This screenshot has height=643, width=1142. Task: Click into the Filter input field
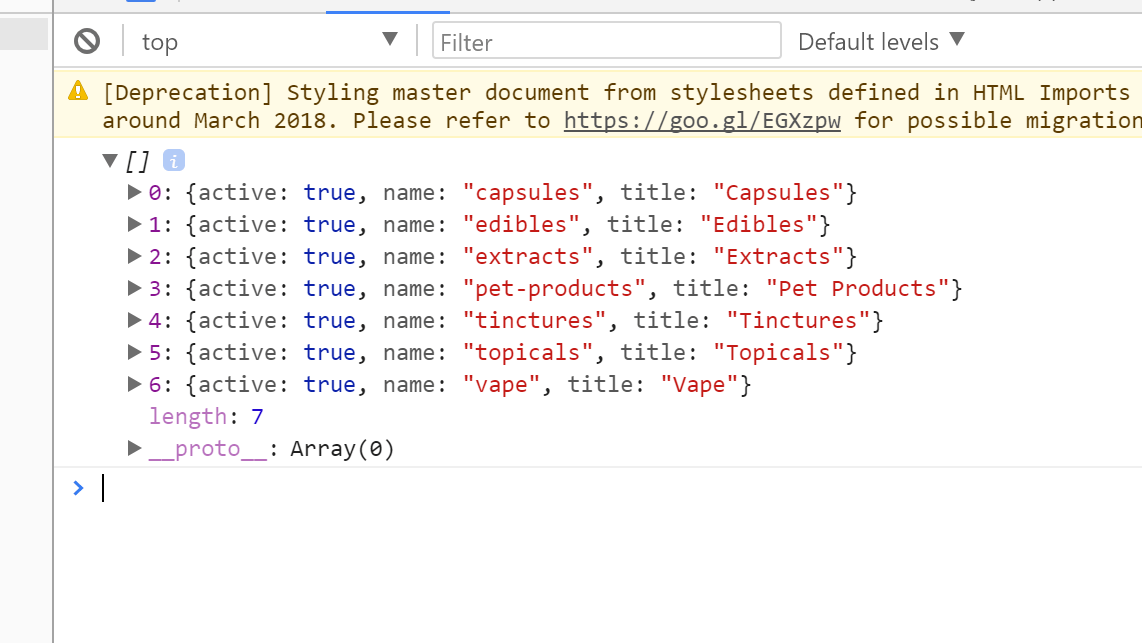coord(607,41)
